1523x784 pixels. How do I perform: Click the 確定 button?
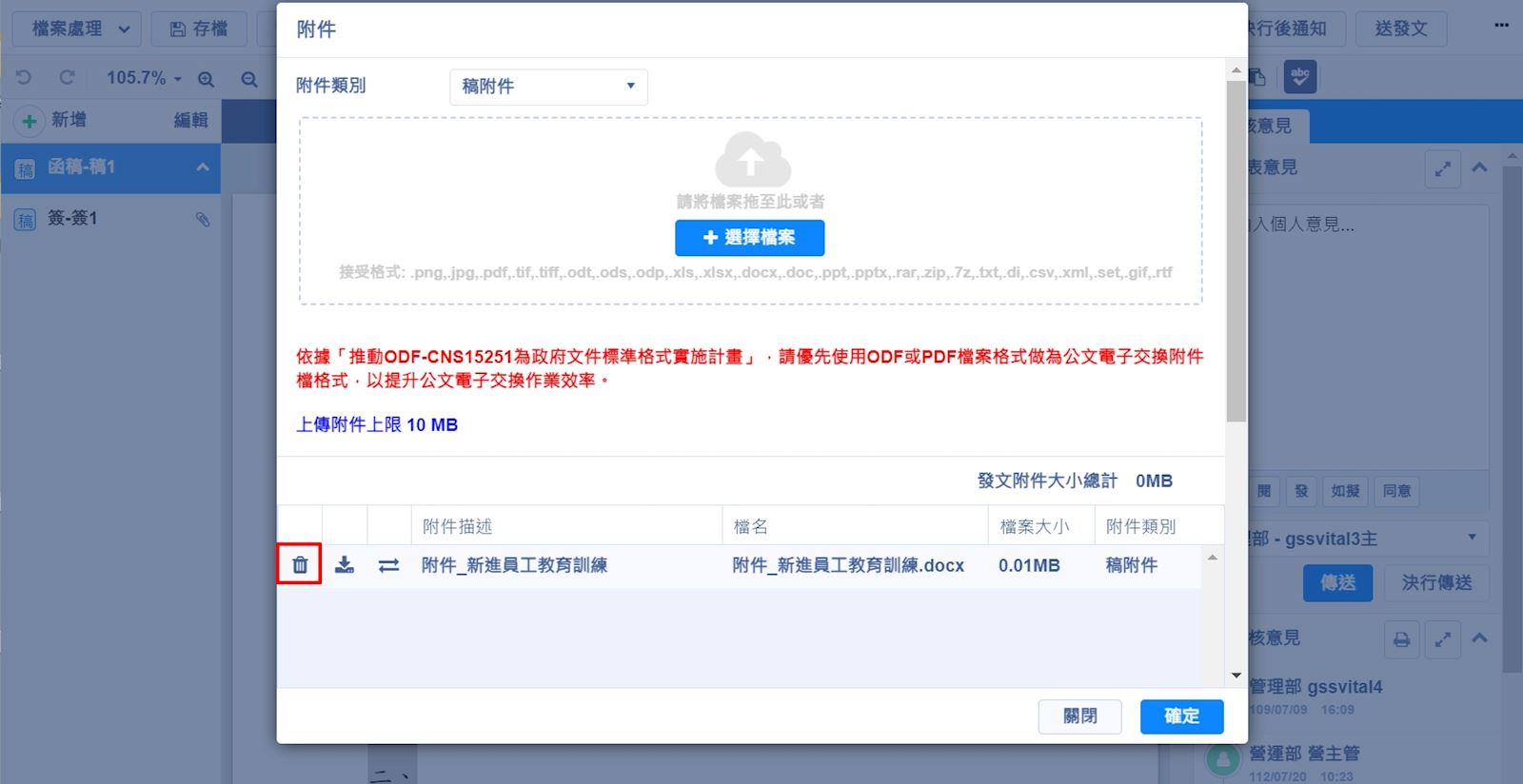[x=1181, y=716]
